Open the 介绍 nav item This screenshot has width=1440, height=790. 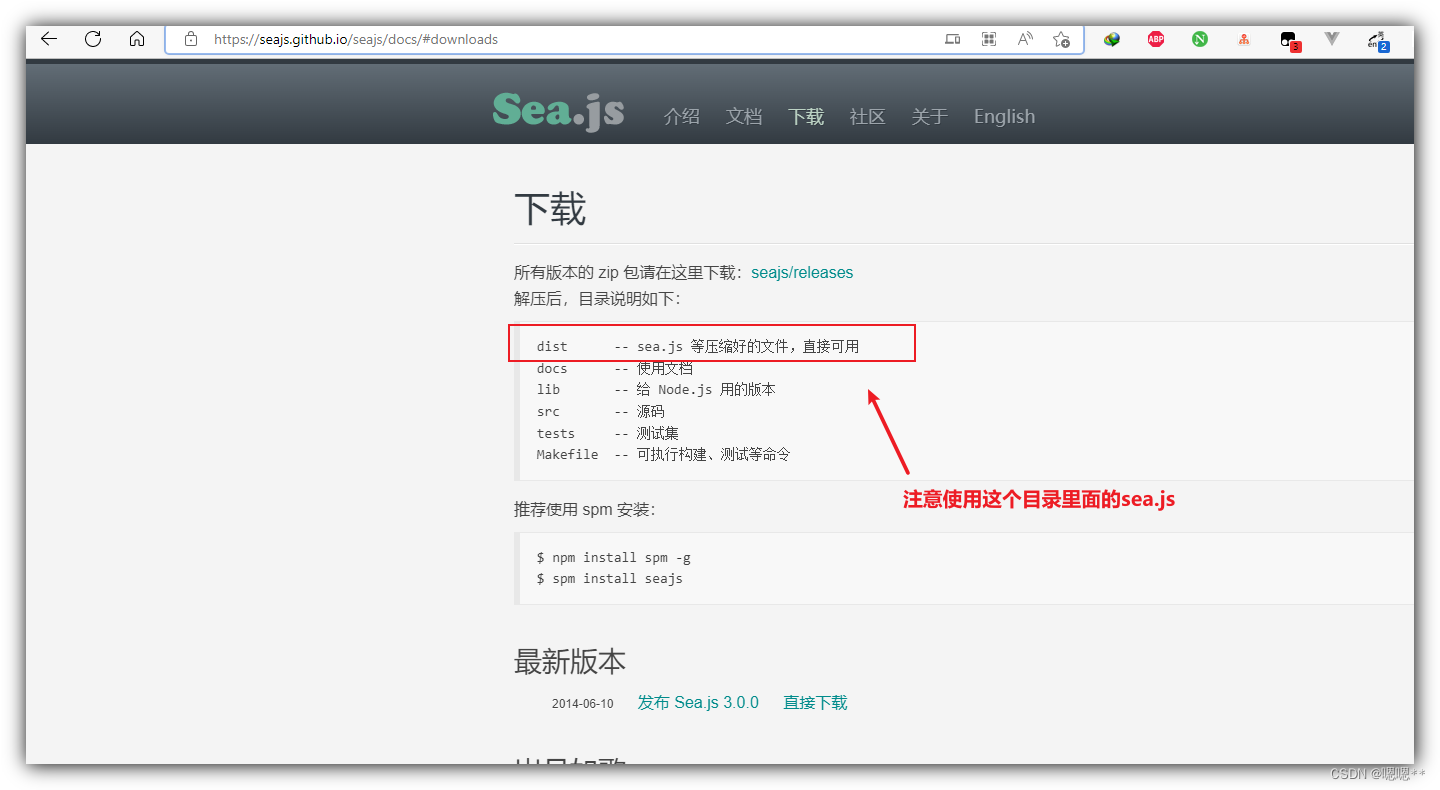click(x=682, y=116)
